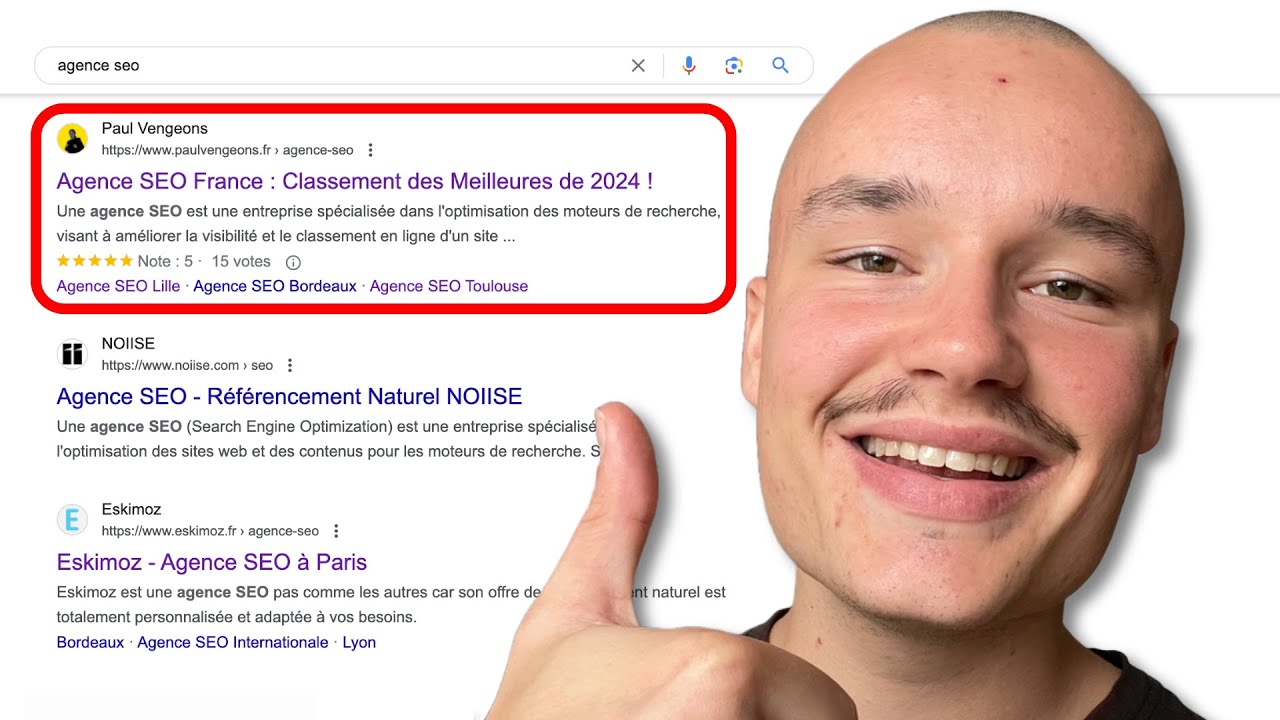The width and height of the screenshot is (1280, 720).
Task: Open 'Agence SEO France : Classement des Meilleures' result
Action: (355, 181)
